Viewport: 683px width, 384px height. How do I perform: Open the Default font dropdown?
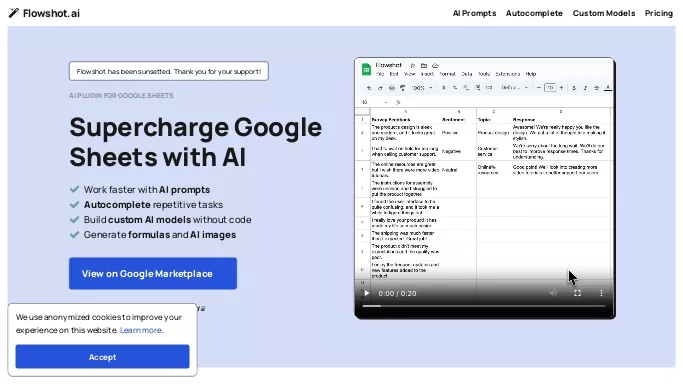pos(514,88)
